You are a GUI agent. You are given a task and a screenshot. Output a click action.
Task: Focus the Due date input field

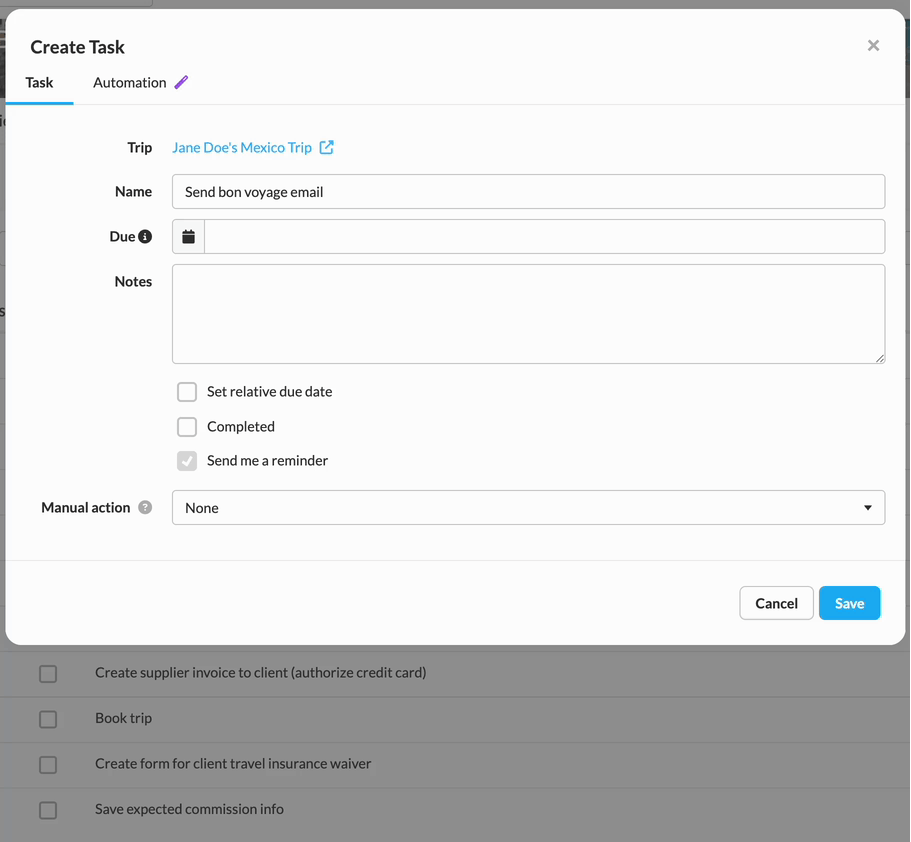pos(544,237)
